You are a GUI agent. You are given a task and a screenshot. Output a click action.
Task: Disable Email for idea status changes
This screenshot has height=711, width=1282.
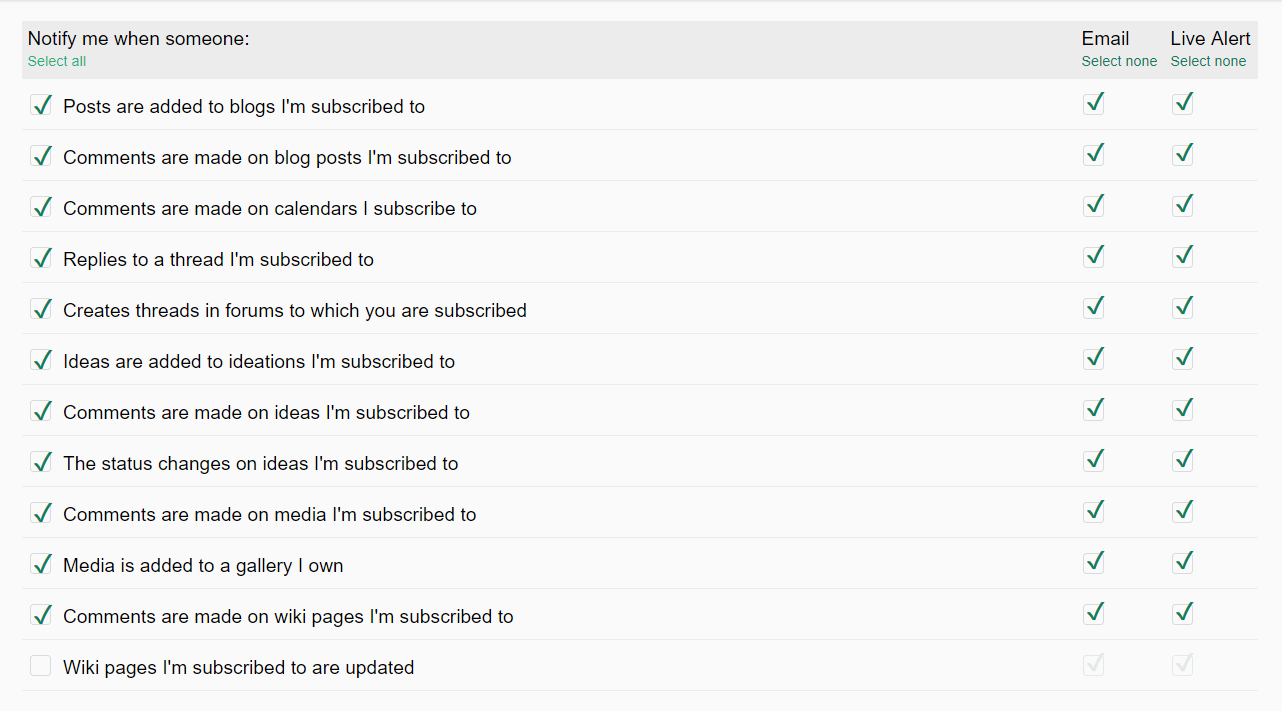[1094, 460]
